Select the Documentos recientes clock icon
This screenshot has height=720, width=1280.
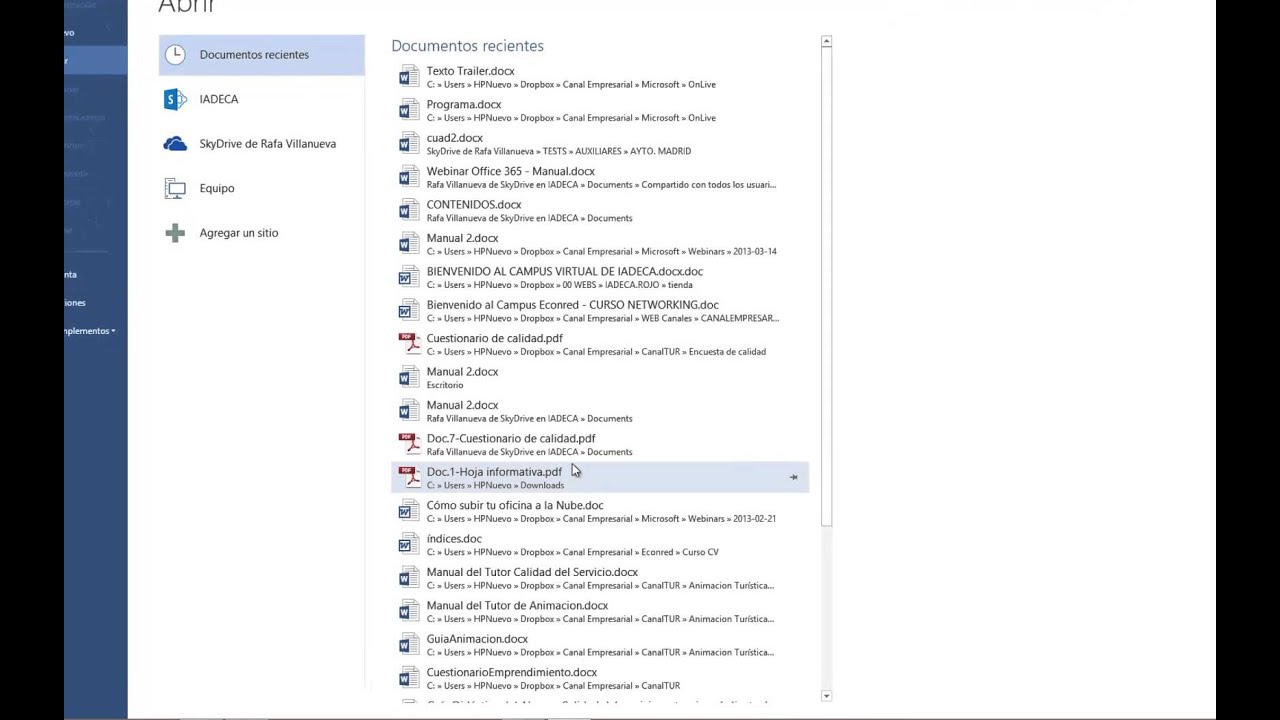pos(175,55)
